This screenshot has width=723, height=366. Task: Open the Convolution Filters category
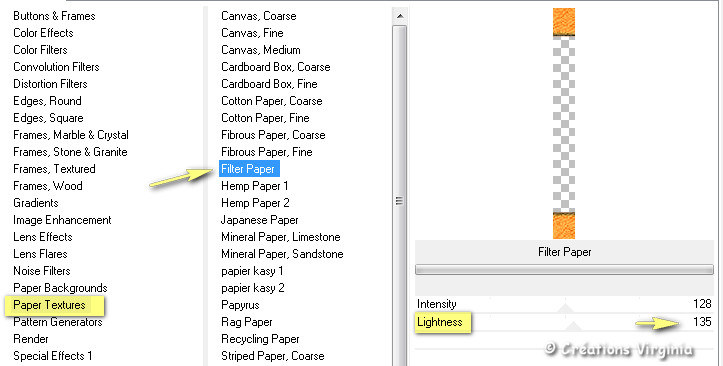click(x=56, y=67)
